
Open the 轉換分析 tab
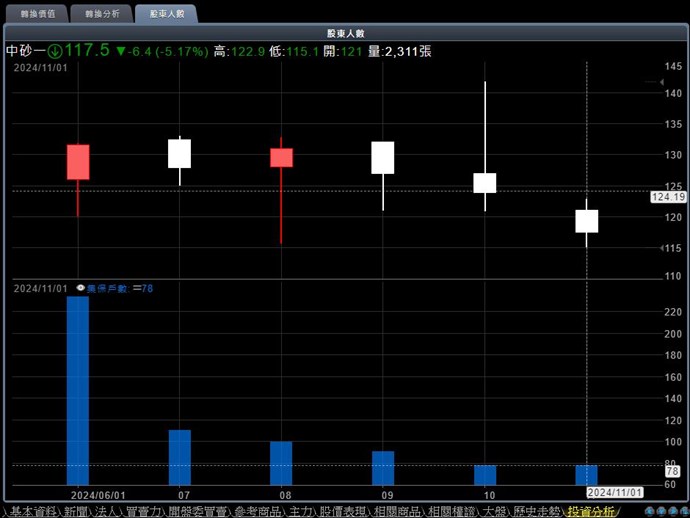(x=101, y=14)
